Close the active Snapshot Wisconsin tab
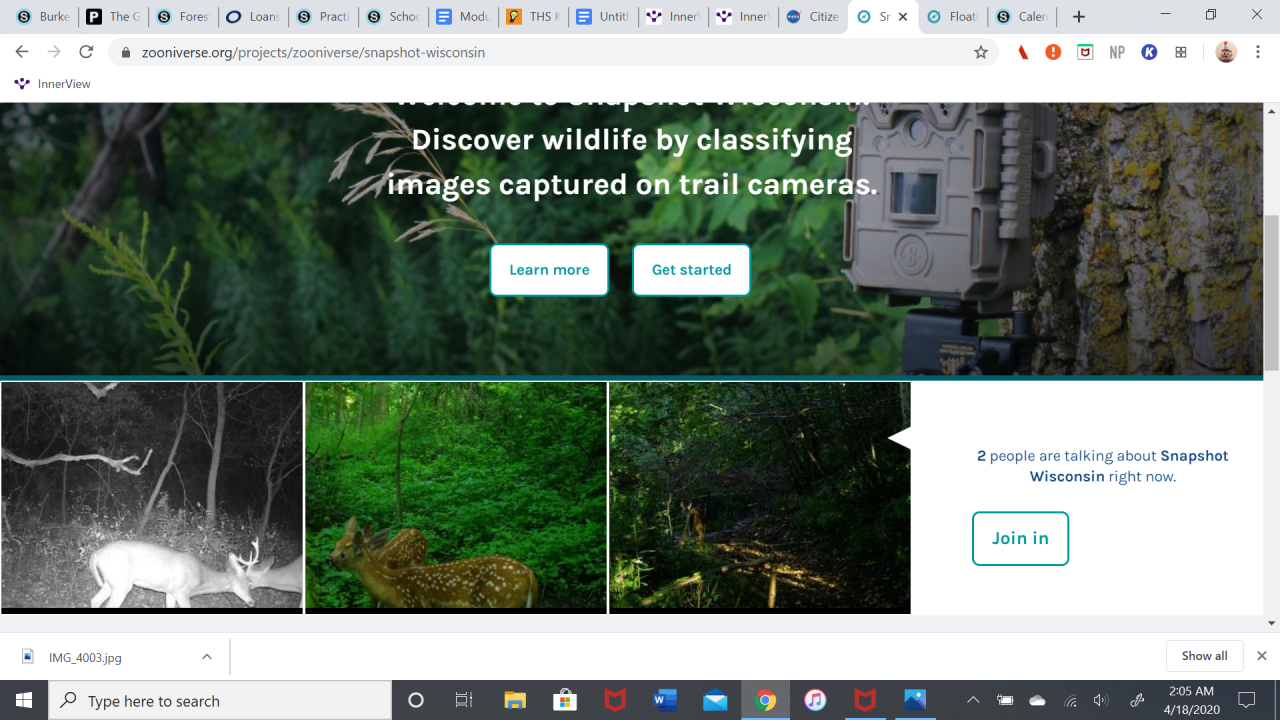The width and height of the screenshot is (1280, 720). [904, 17]
